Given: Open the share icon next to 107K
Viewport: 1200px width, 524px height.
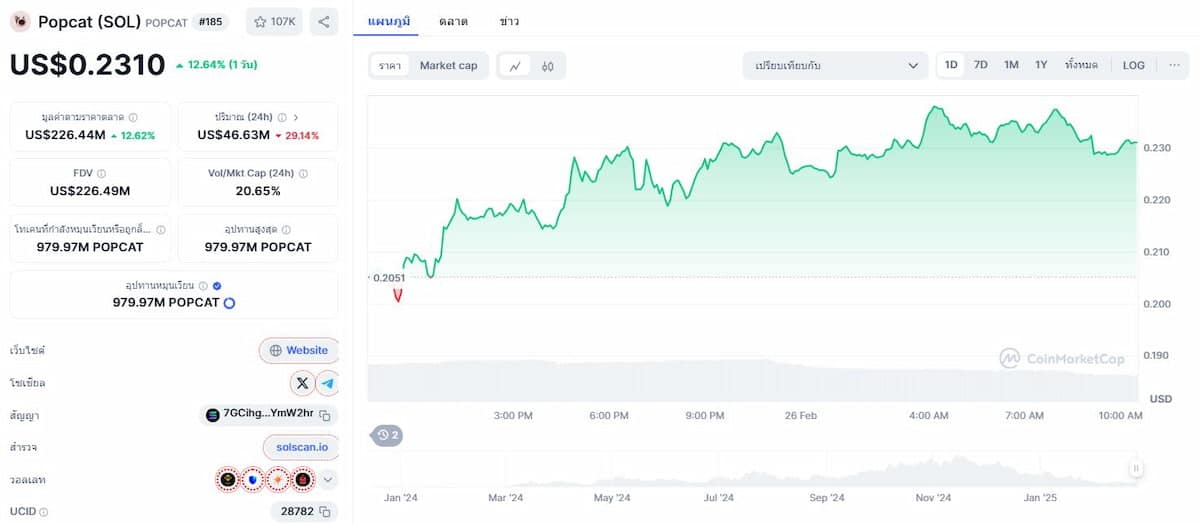Looking at the screenshot, I should click(x=323, y=21).
